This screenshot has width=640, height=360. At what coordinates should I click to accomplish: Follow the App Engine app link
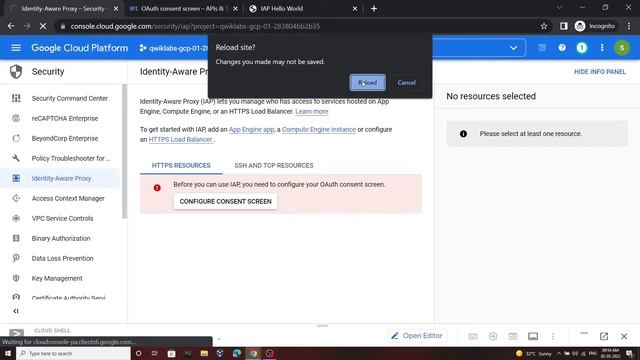[251, 129]
